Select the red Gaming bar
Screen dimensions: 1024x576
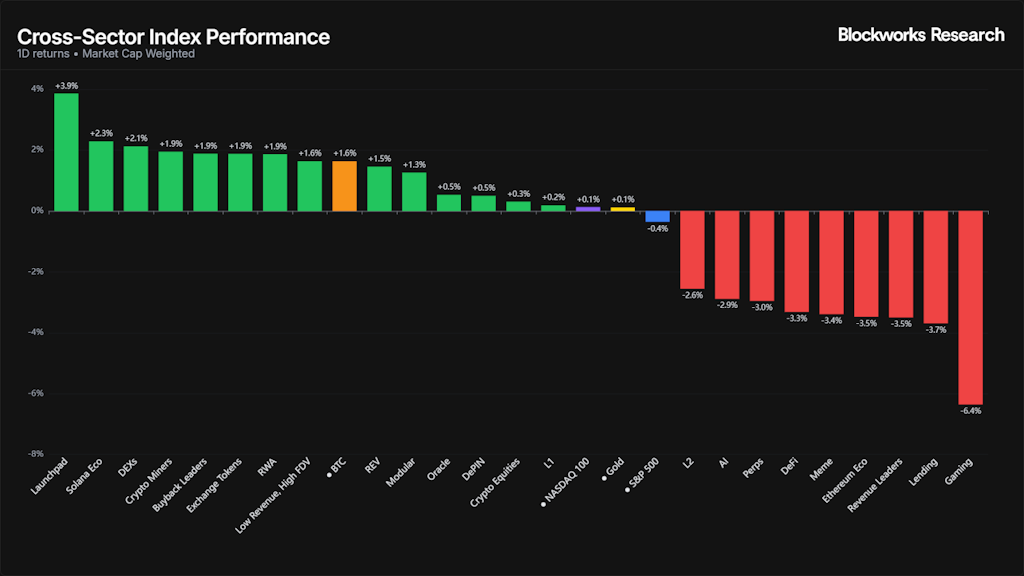[x=970, y=306]
